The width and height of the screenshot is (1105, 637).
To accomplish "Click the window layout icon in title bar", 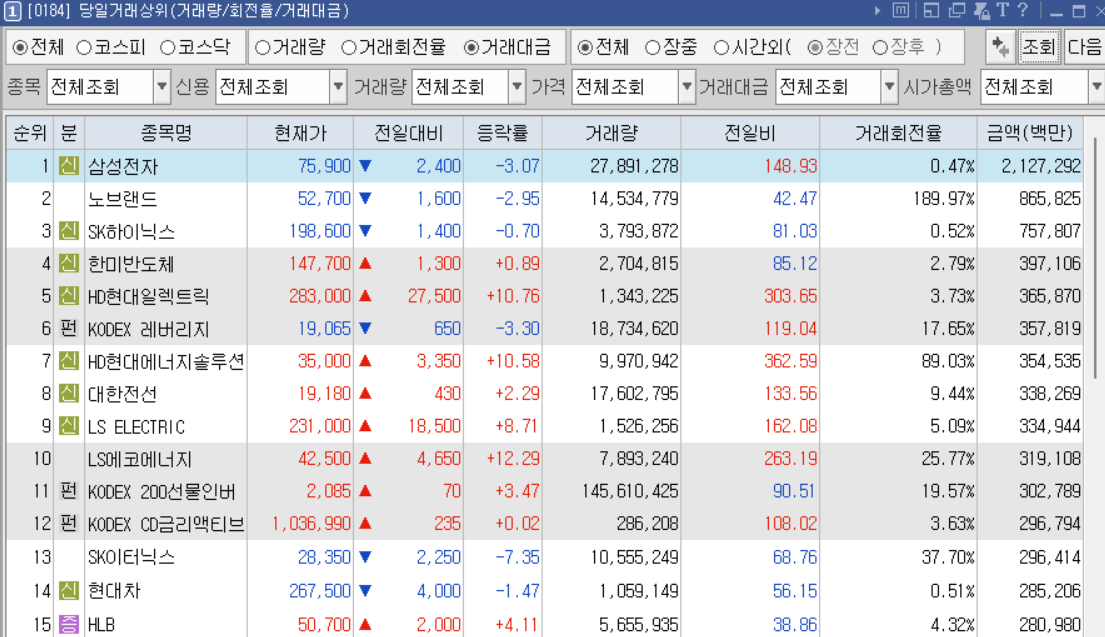I will click(x=931, y=11).
